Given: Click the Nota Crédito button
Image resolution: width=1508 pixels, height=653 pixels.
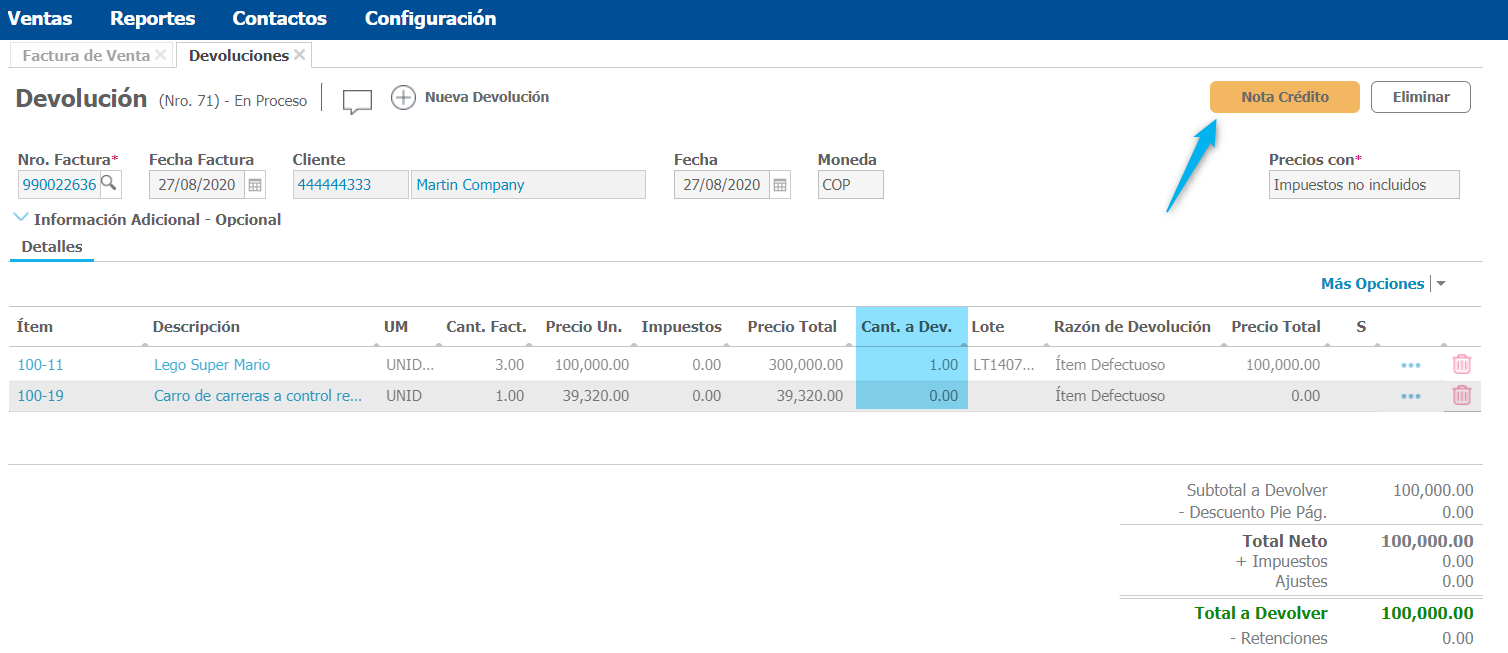Looking at the screenshot, I should (x=1284, y=97).
